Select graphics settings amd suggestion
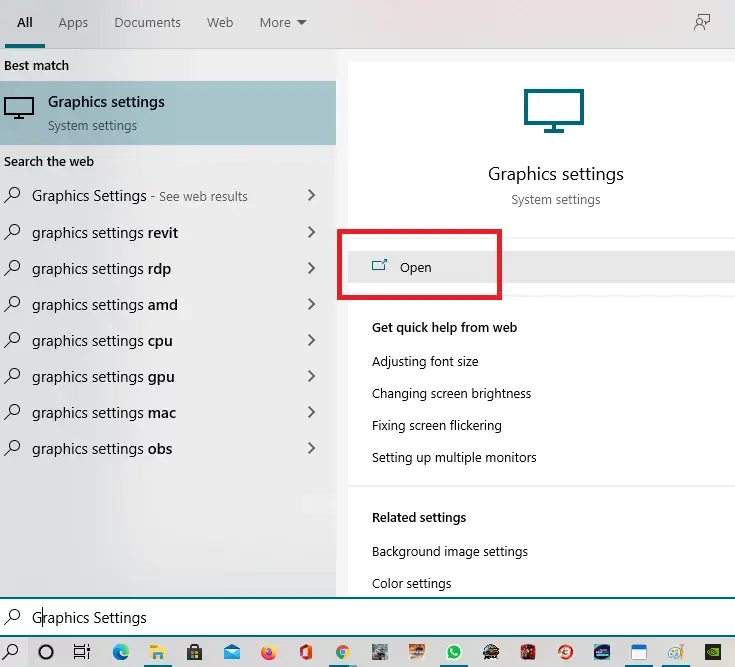Image resolution: width=735 pixels, height=667 pixels. (x=168, y=304)
